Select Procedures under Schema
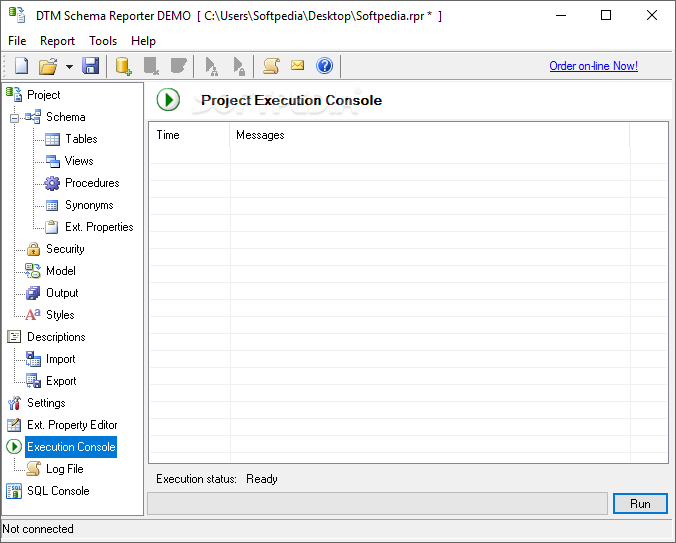Image resolution: width=676 pixels, height=543 pixels. pos(92,183)
